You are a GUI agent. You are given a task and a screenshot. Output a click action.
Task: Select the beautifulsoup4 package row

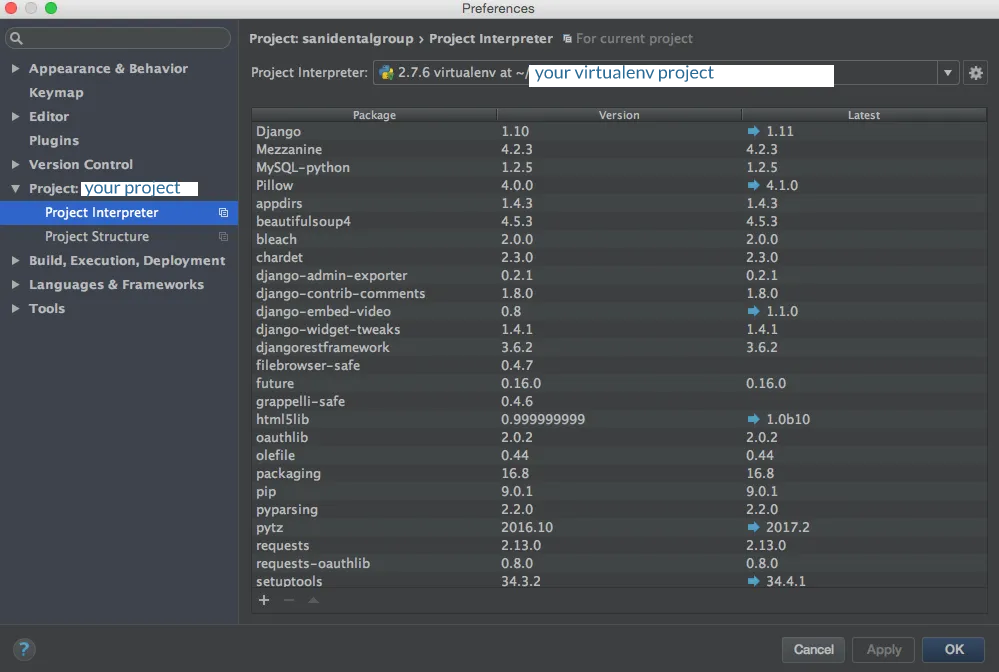[619, 221]
